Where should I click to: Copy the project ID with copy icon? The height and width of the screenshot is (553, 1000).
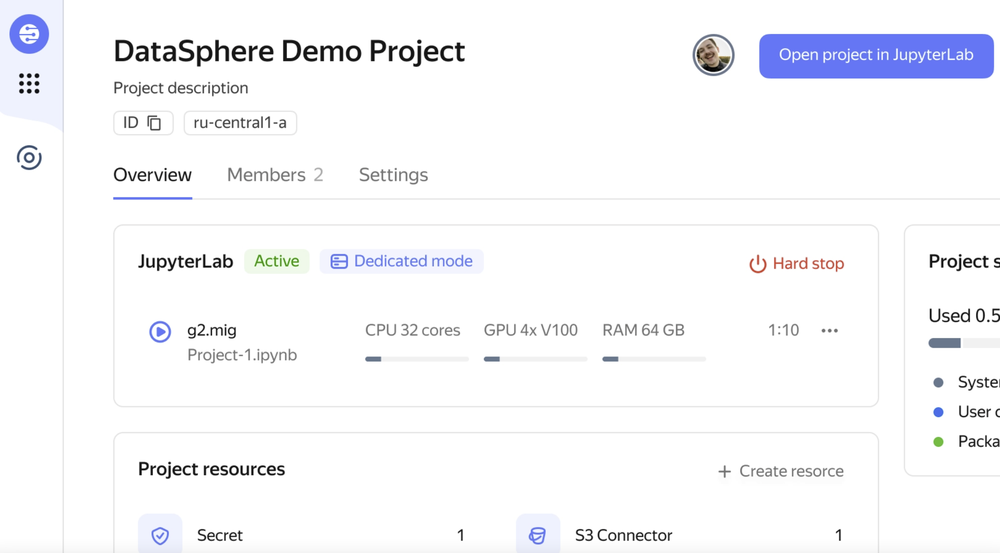[154, 122]
